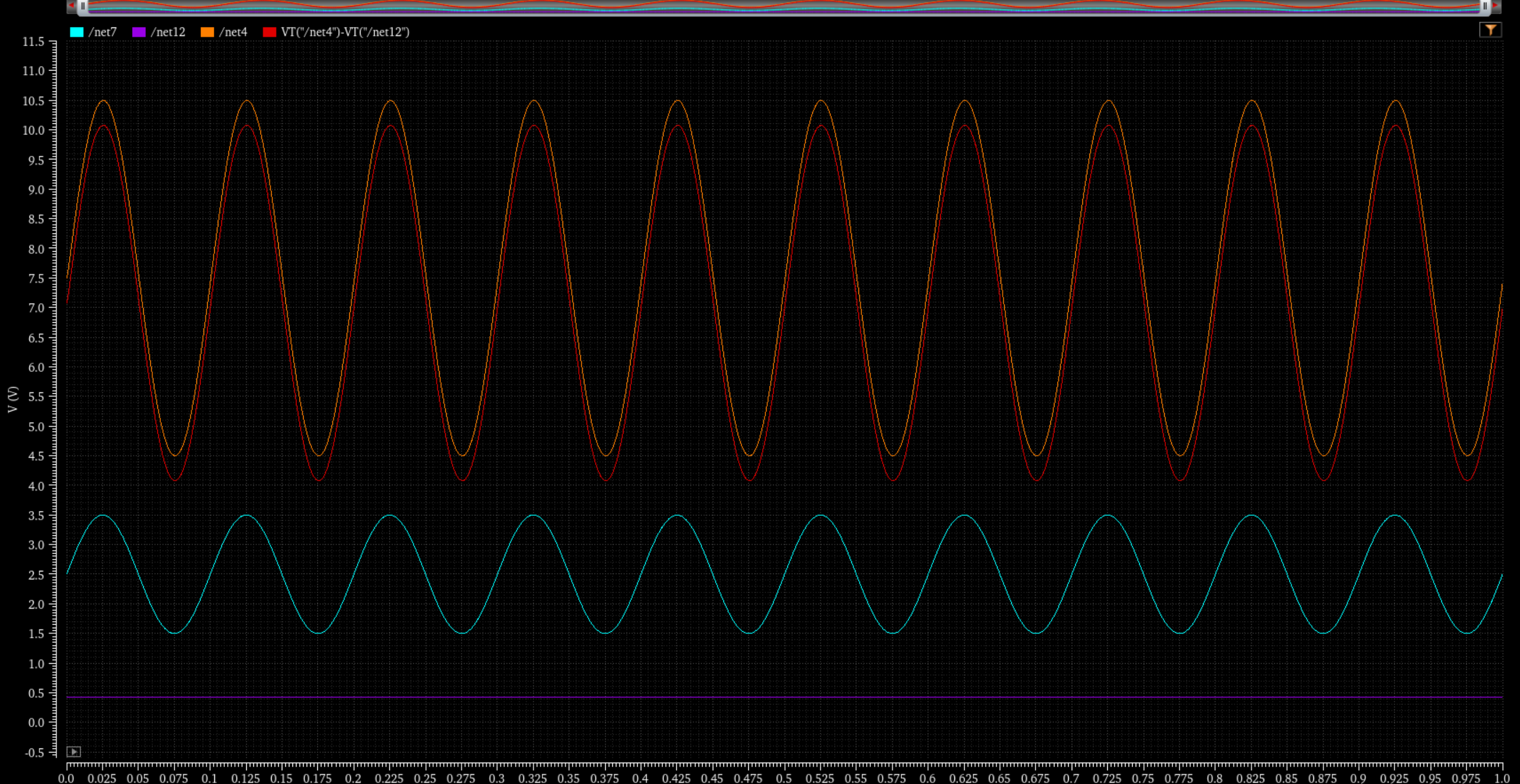The height and width of the screenshot is (784, 1520).
Task: Select the /net12 legend label
Action: pyautogui.click(x=168, y=32)
